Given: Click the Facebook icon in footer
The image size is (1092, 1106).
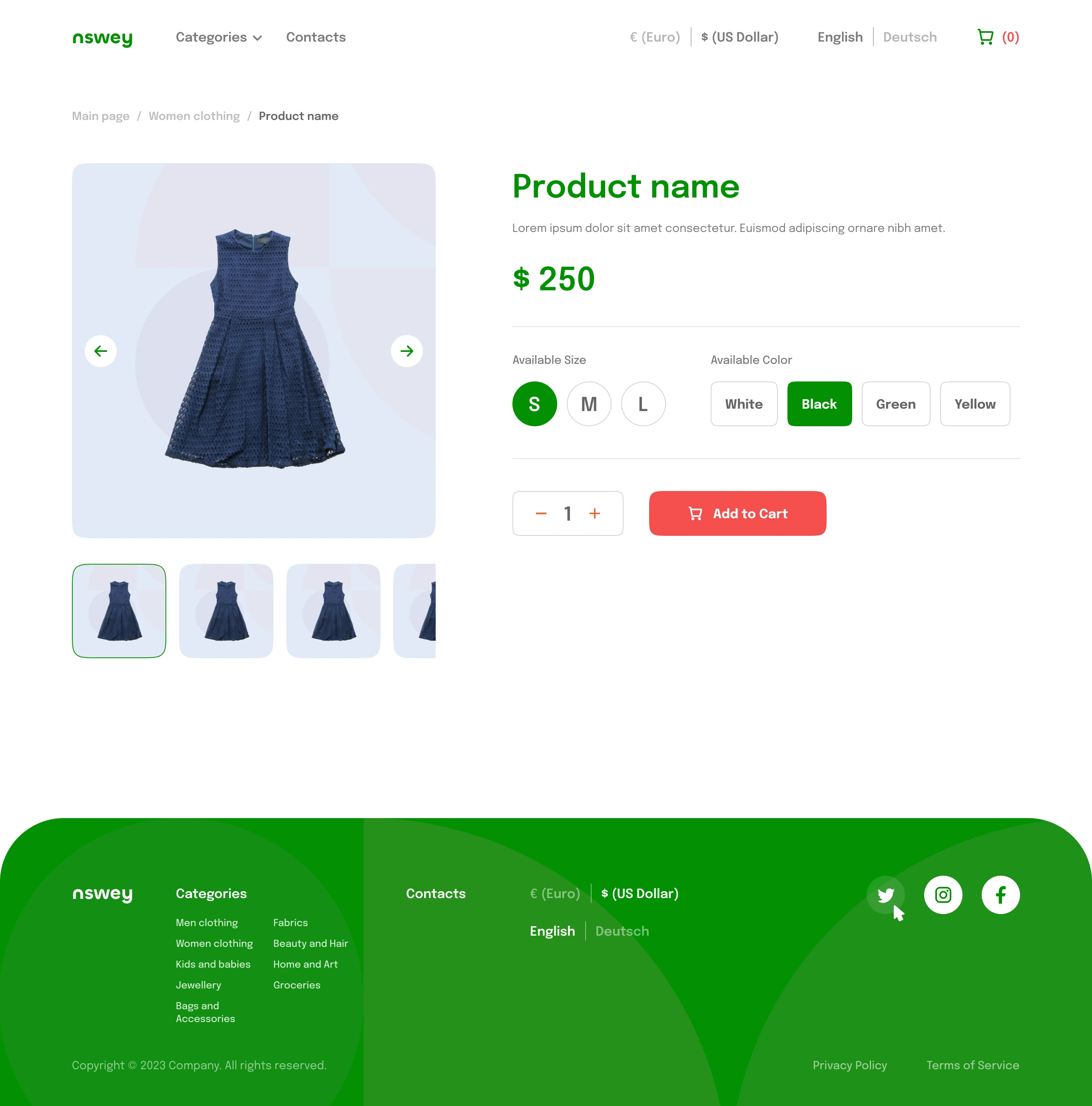Looking at the screenshot, I should pyautogui.click(x=1000, y=895).
